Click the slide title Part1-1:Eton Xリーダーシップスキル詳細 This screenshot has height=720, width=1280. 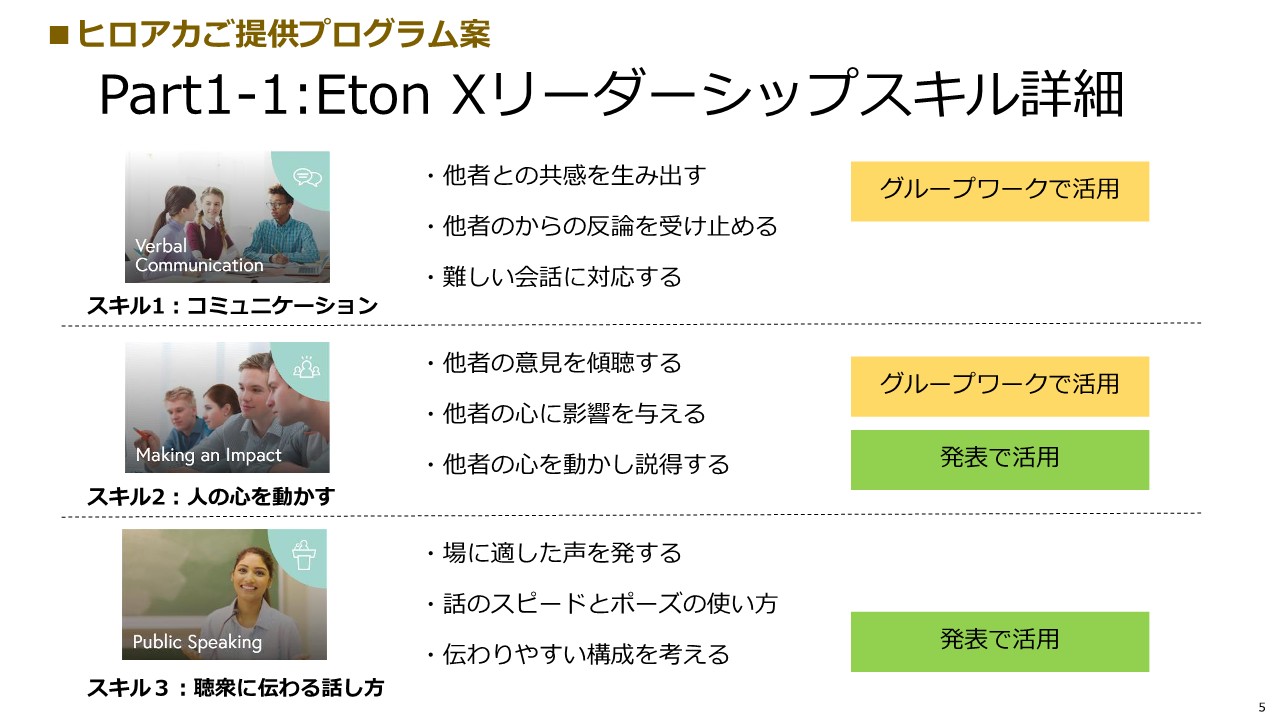pyautogui.click(x=612, y=97)
